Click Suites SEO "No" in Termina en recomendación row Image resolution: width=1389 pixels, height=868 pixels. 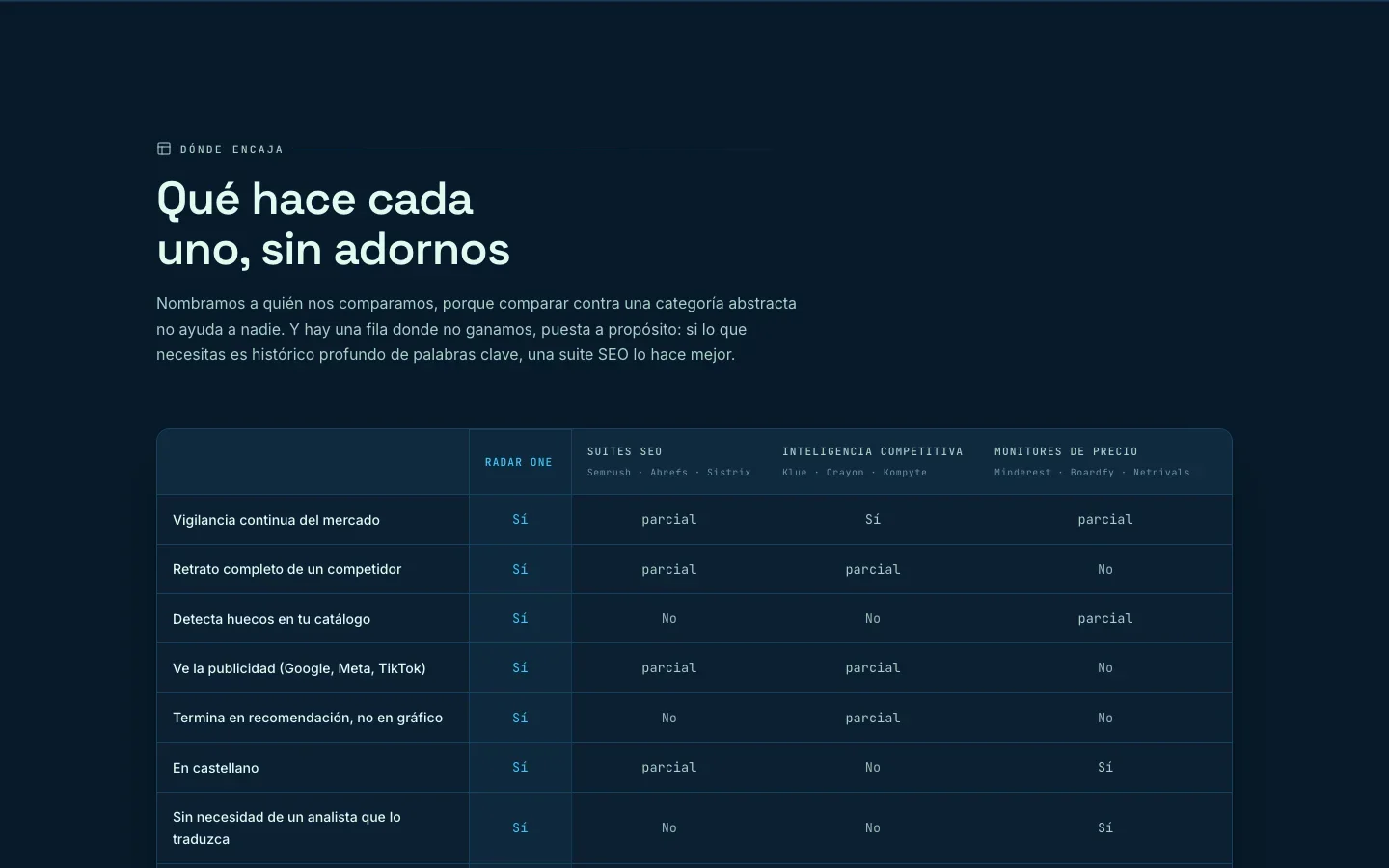point(669,719)
